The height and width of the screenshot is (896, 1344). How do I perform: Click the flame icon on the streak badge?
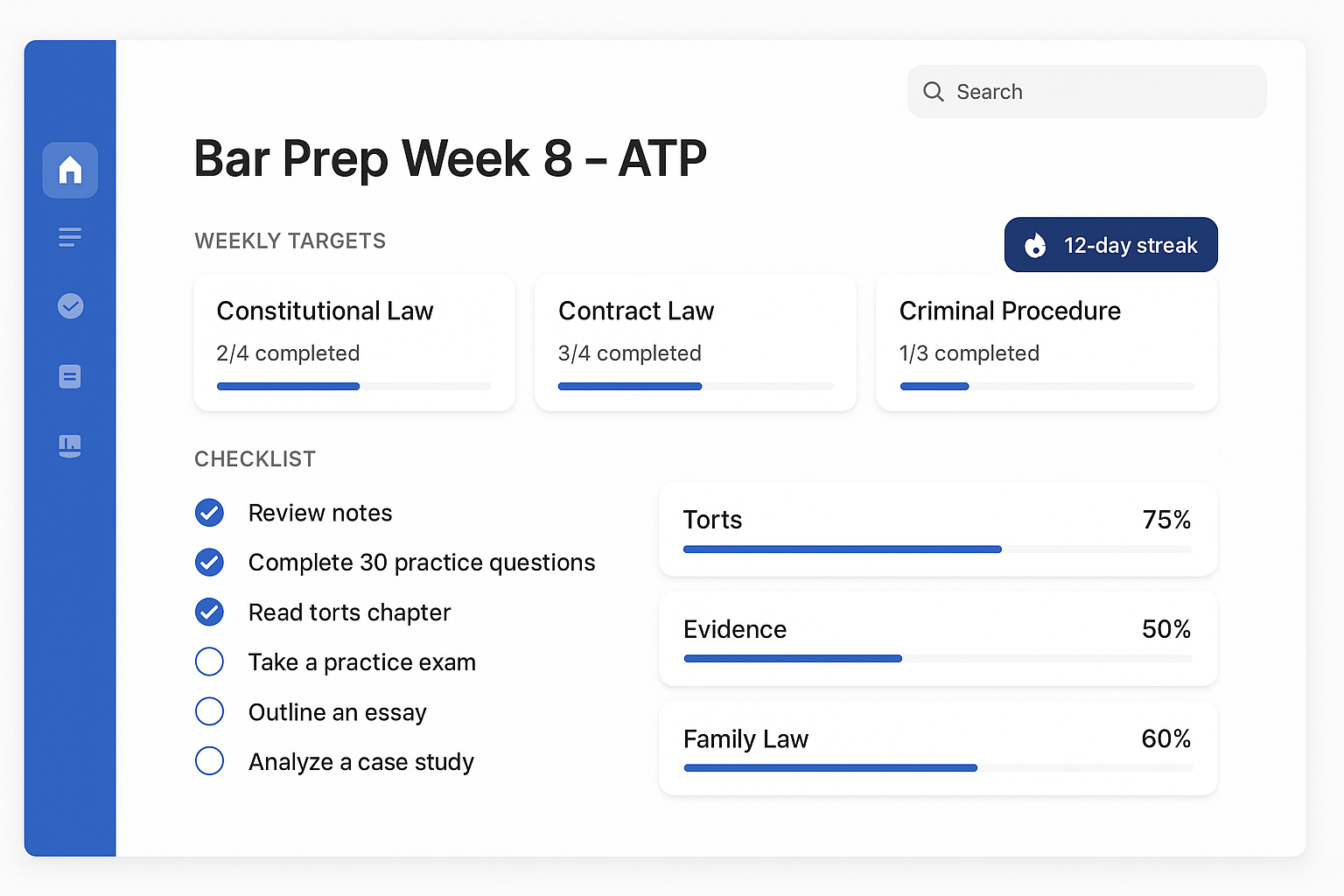point(1035,245)
